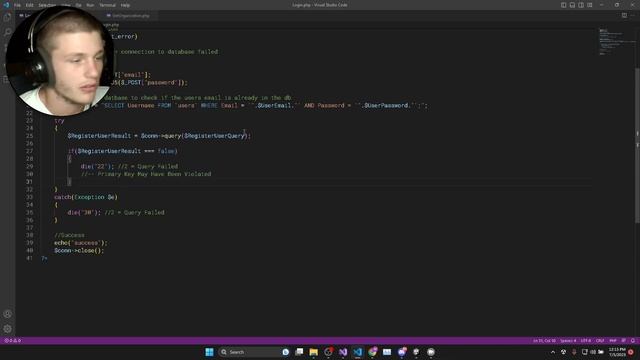The height and width of the screenshot is (360, 640).
Task: Toggle the secondary side bar layout icon
Action: 581,5
